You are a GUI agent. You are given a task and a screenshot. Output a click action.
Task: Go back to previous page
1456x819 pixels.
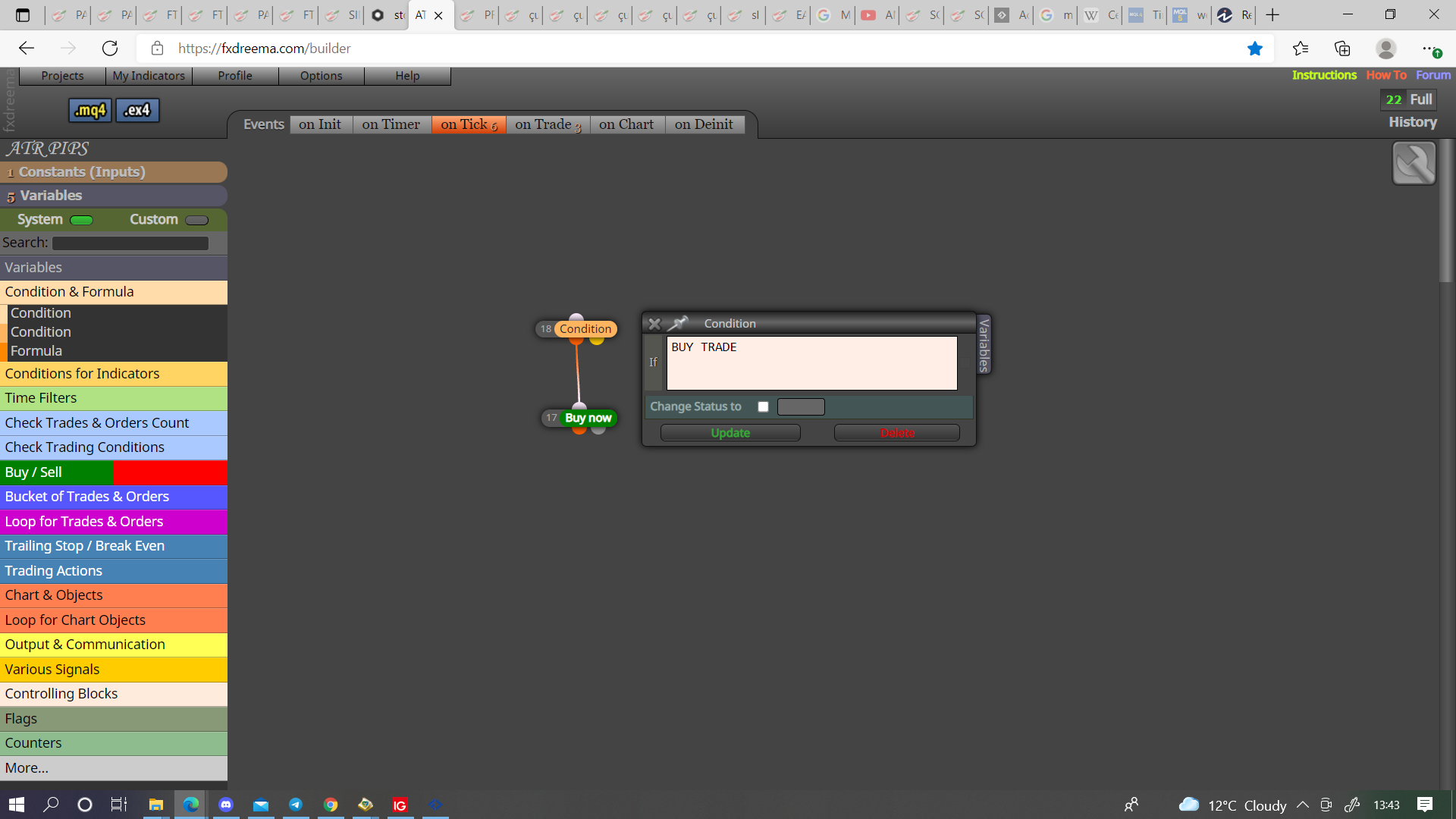click(27, 49)
